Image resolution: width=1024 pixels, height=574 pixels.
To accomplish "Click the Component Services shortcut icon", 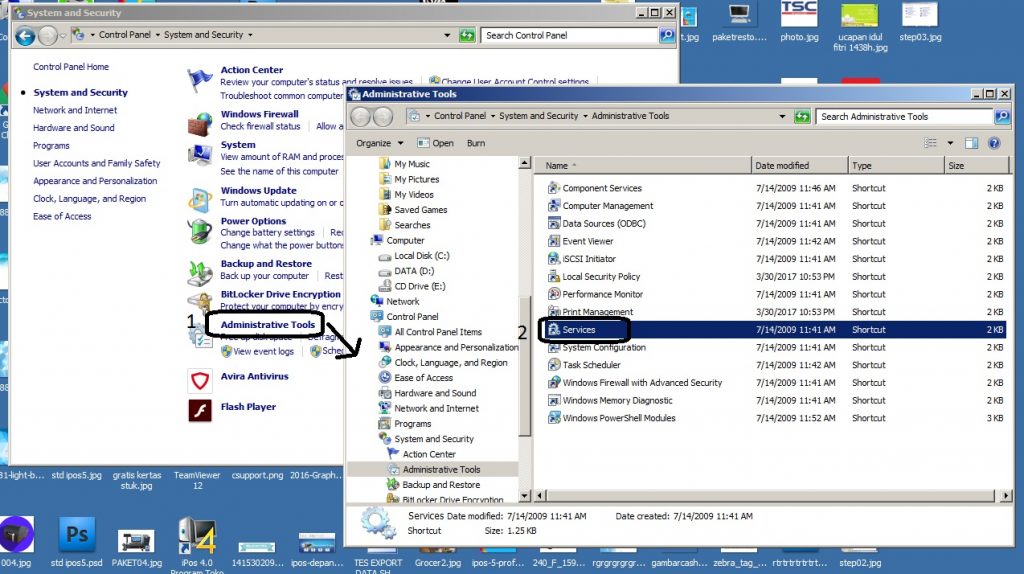I will point(554,188).
